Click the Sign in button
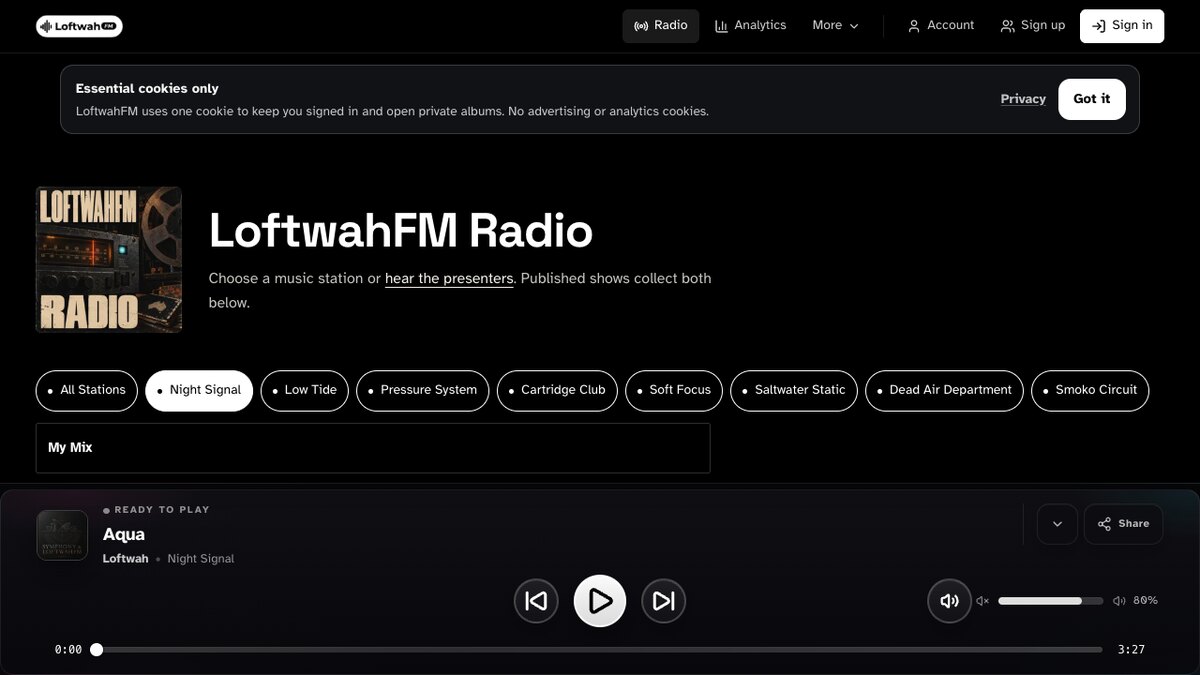 [x=1122, y=26]
